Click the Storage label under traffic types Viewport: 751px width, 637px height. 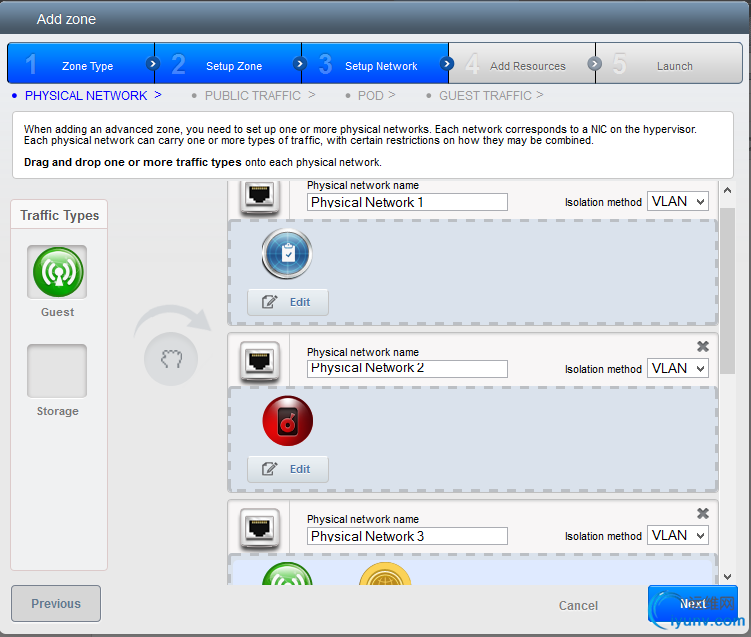[57, 411]
